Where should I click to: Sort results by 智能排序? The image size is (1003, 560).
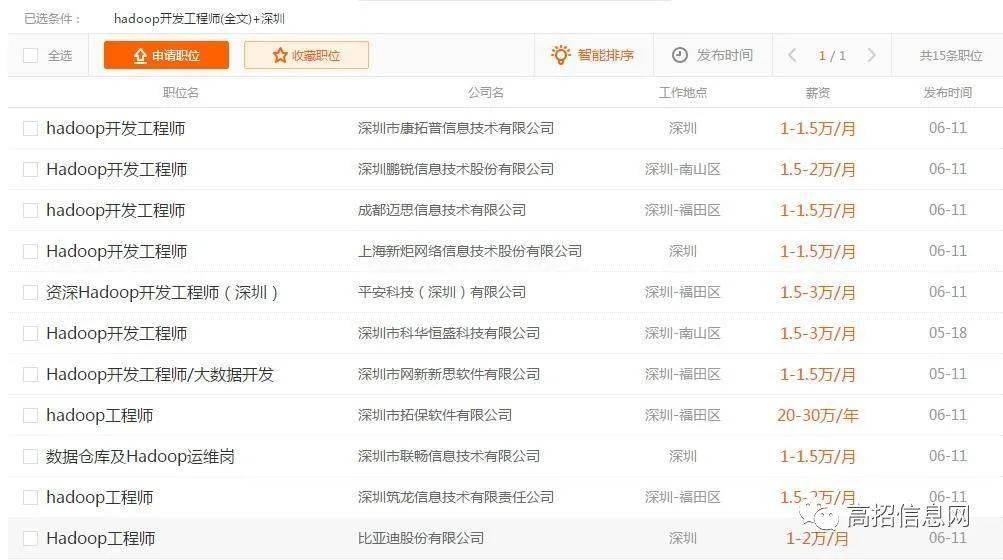[593, 55]
